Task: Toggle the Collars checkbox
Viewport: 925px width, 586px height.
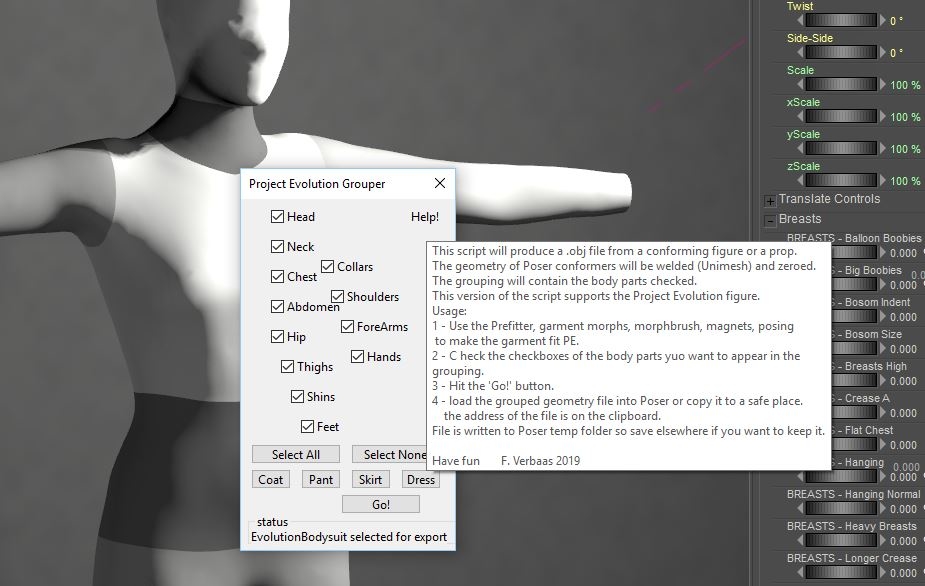Action: (327, 267)
